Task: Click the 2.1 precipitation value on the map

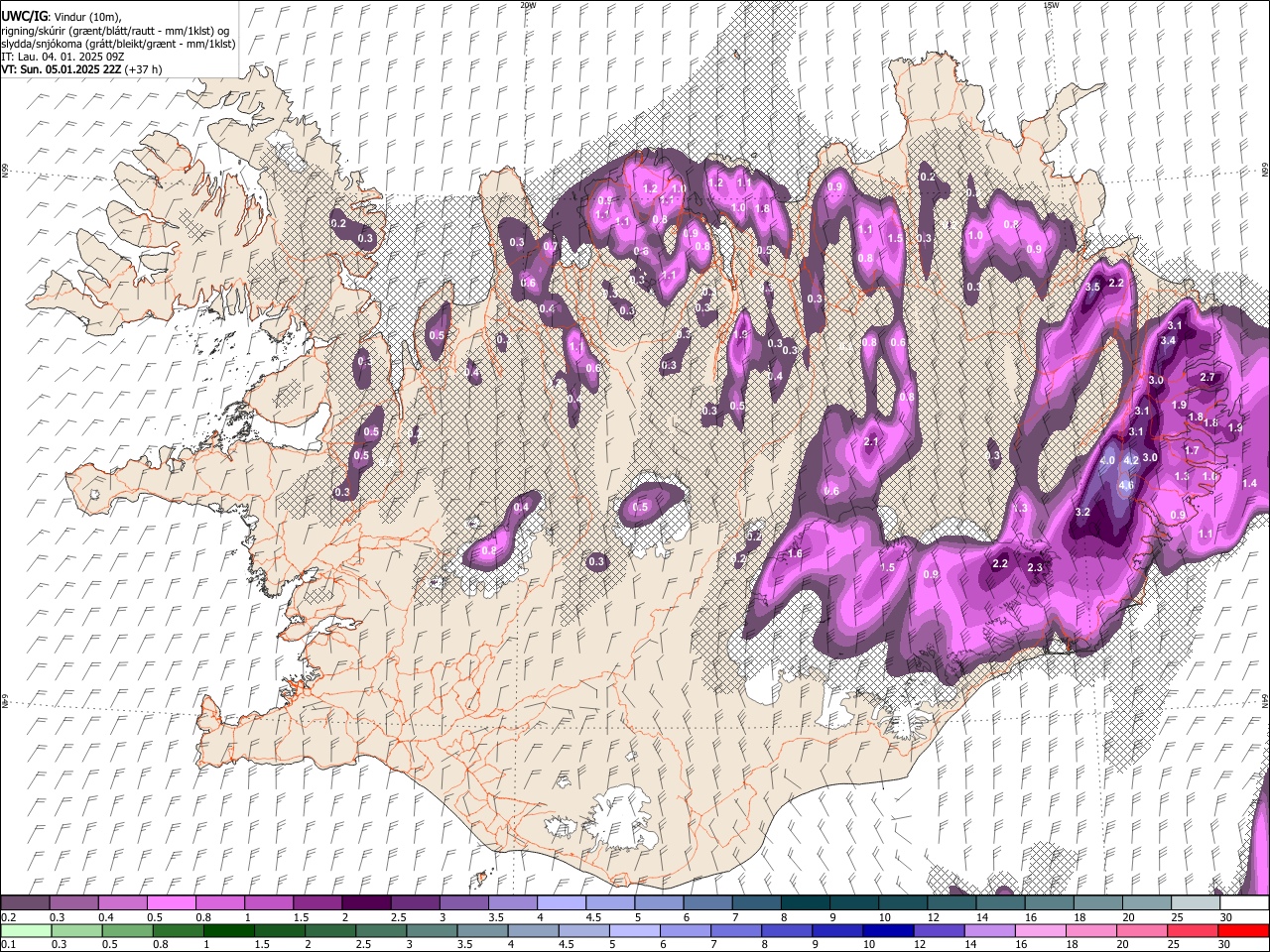Action: 872,441
